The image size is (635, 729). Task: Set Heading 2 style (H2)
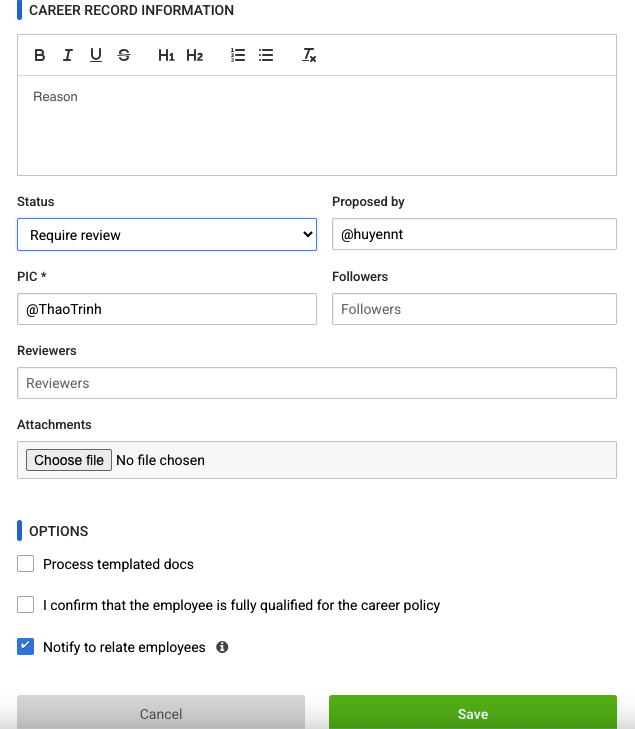coord(194,55)
